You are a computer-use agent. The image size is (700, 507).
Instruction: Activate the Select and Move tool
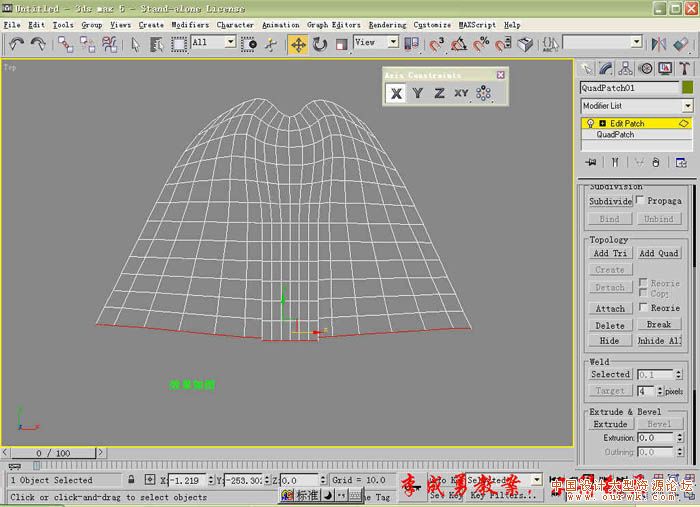click(298, 45)
